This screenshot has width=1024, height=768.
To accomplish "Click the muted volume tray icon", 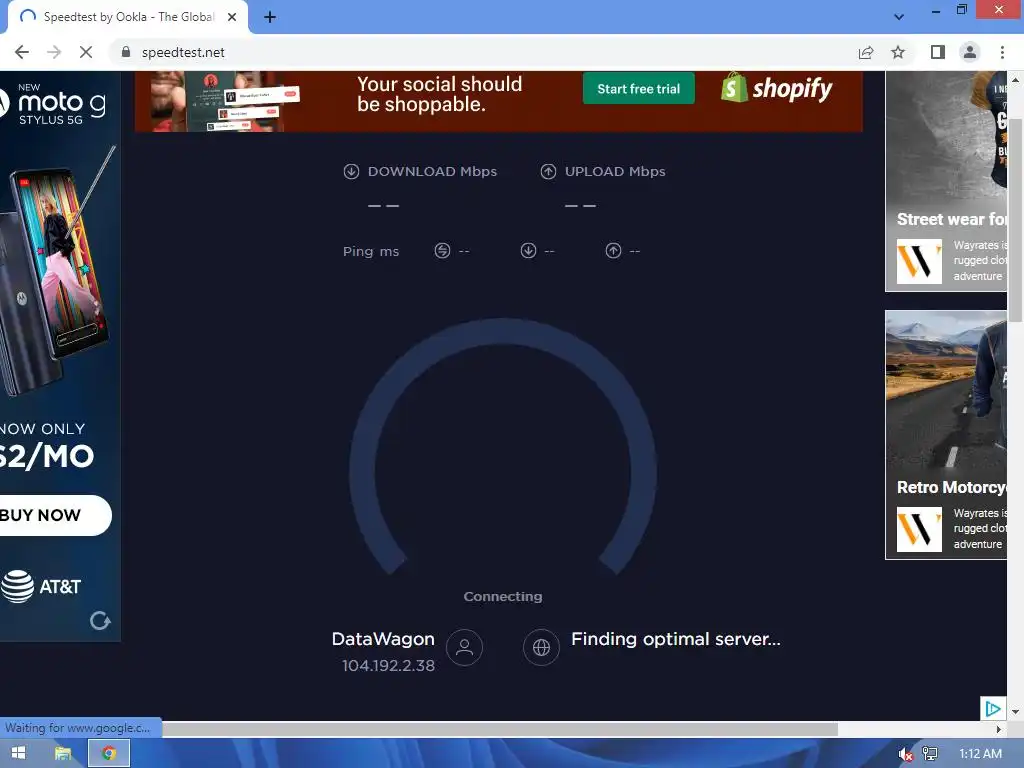I will point(906,754).
